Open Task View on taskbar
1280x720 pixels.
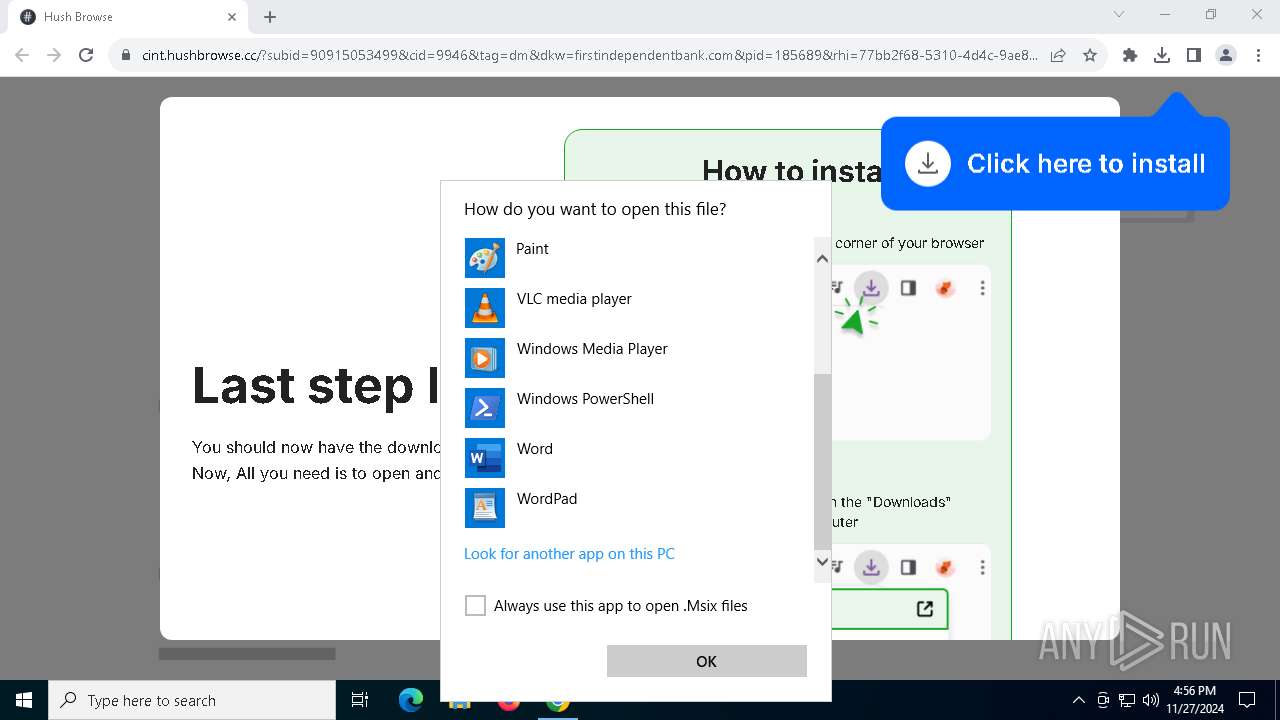click(360, 700)
